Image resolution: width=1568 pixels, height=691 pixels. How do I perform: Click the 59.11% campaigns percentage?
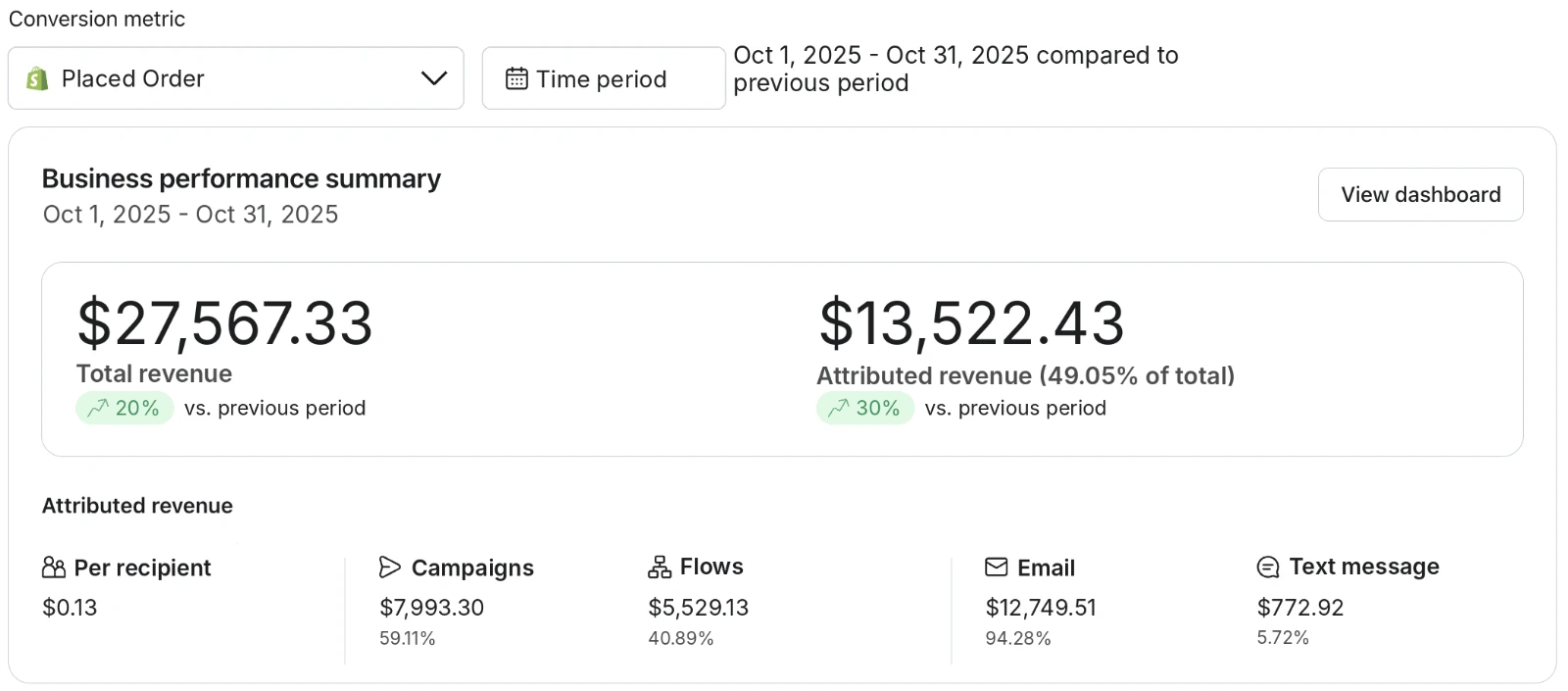coord(407,638)
